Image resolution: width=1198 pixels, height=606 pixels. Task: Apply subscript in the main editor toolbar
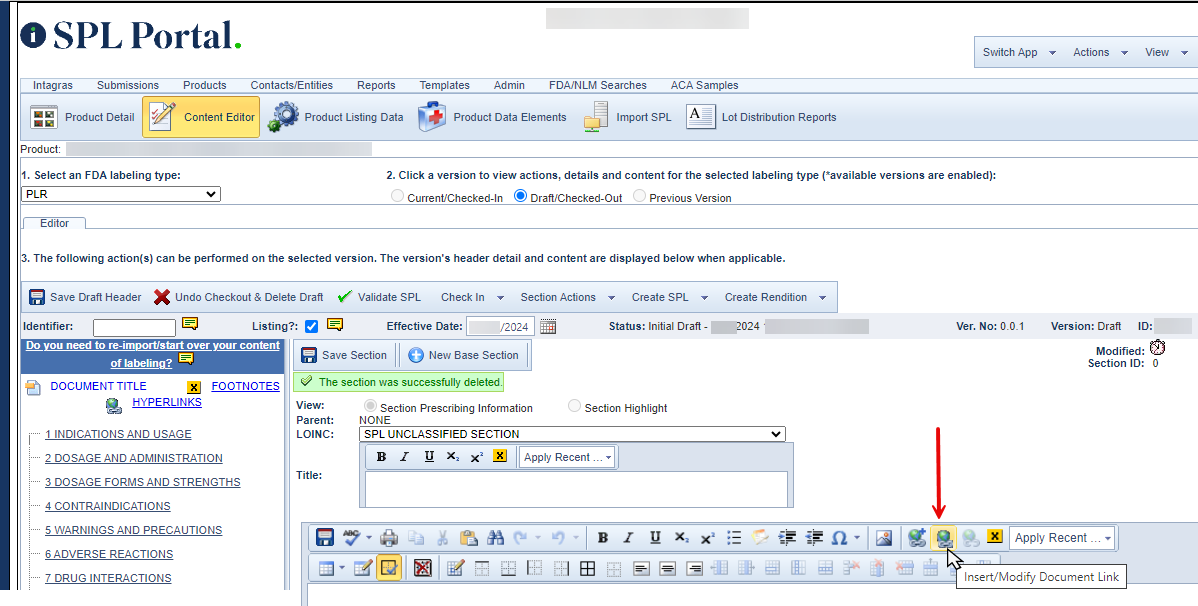[x=682, y=538]
